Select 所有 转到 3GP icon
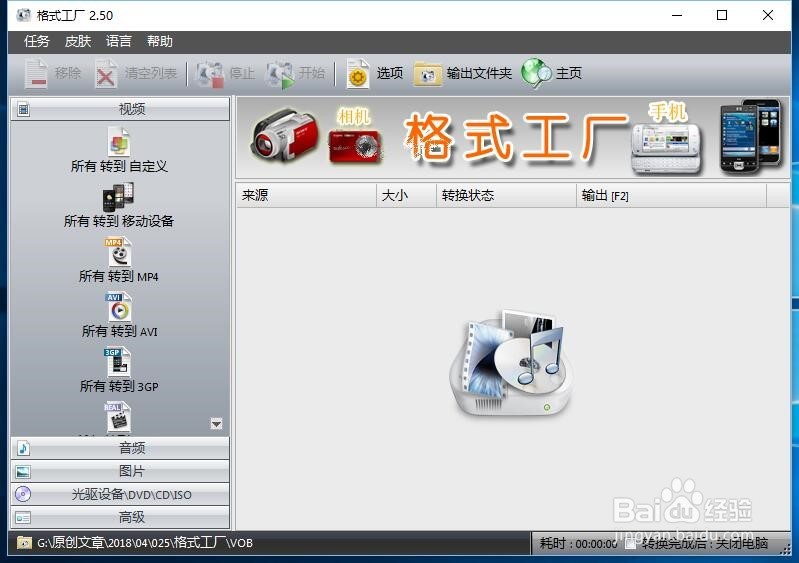This screenshot has width=799, height=563. click(x=118, y=362)
